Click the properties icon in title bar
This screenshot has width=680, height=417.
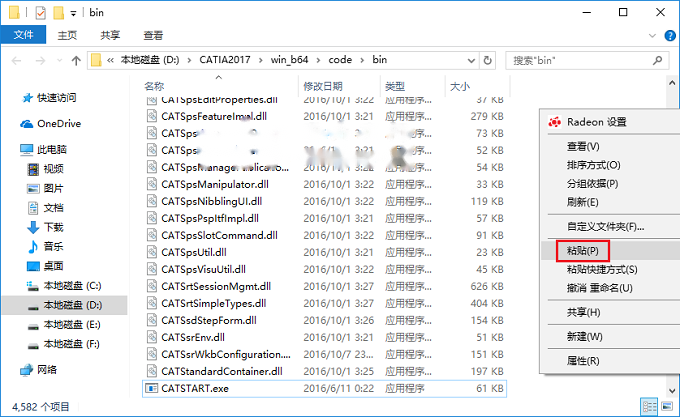40,13
